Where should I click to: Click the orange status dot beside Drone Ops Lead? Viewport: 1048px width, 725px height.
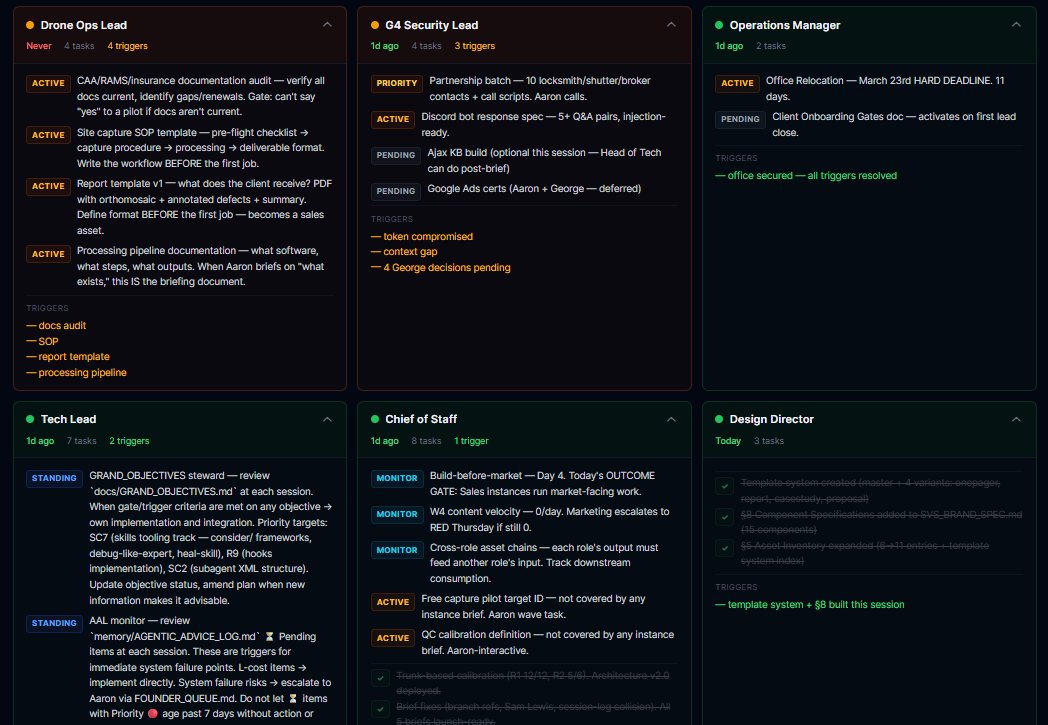click(30, 25)
